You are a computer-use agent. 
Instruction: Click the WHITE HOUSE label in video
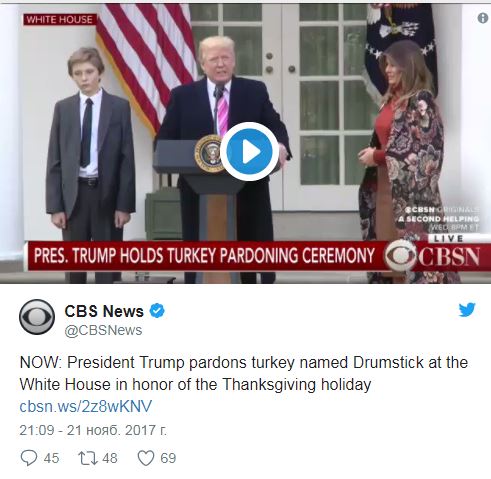(x=60, y=20)
